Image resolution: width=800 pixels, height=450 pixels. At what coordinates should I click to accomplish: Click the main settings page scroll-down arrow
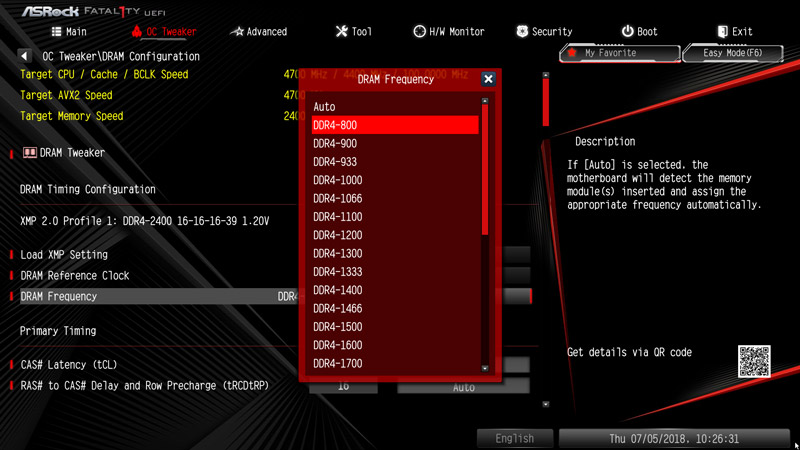point(545,404)
